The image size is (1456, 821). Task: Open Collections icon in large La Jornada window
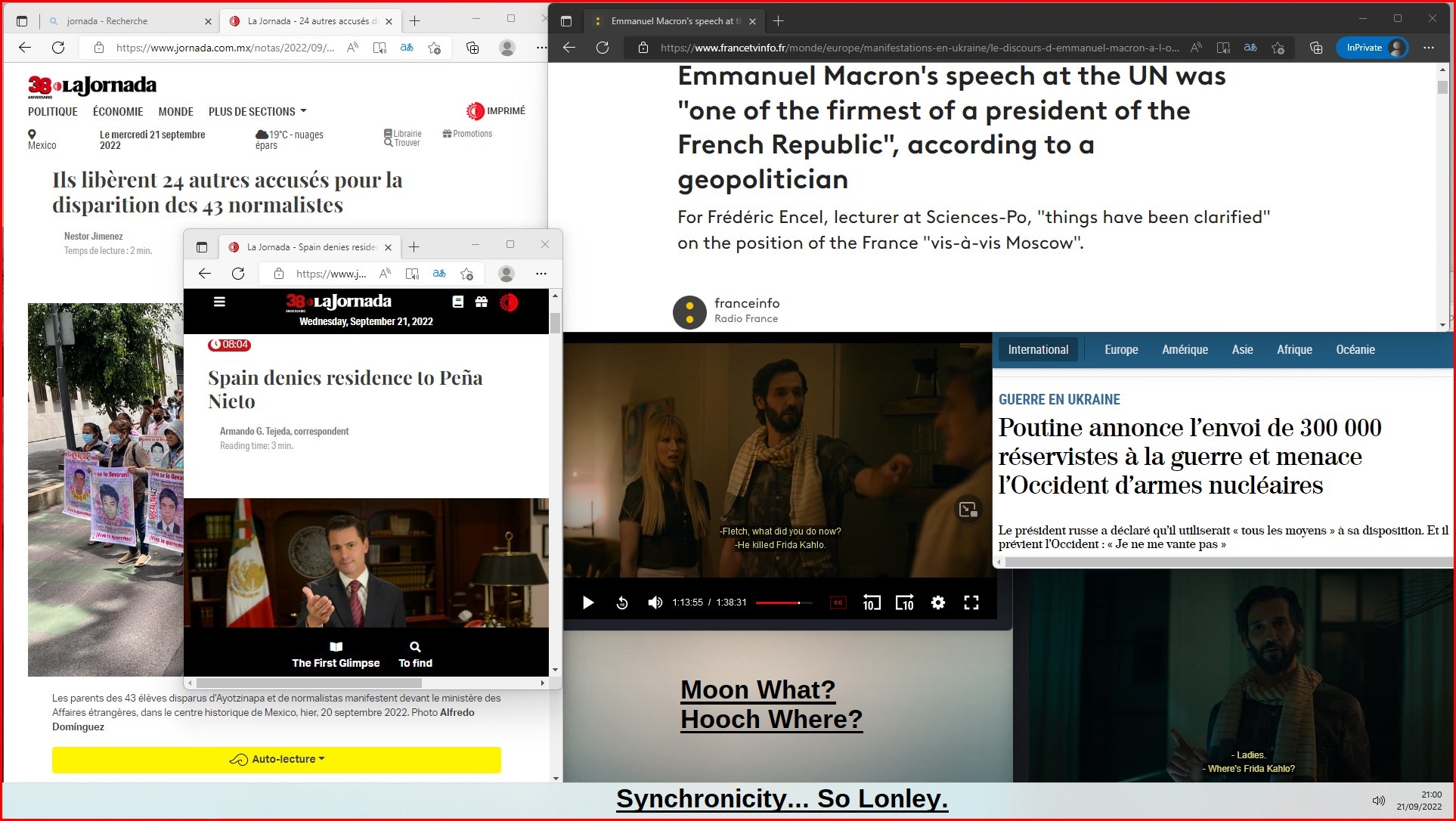(472, 48)
